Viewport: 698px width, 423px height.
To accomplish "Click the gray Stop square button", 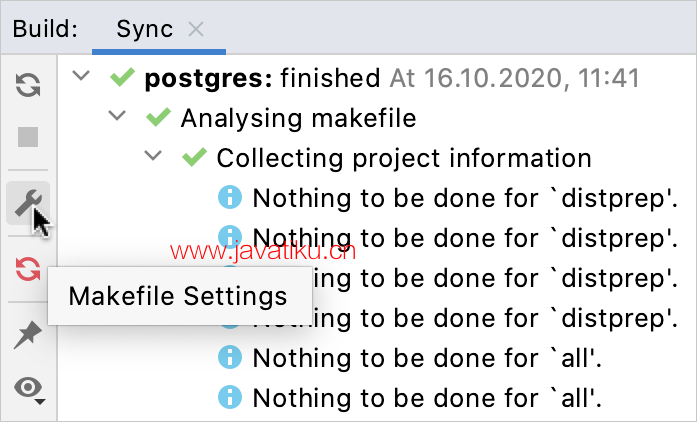I will coord(28,137).
